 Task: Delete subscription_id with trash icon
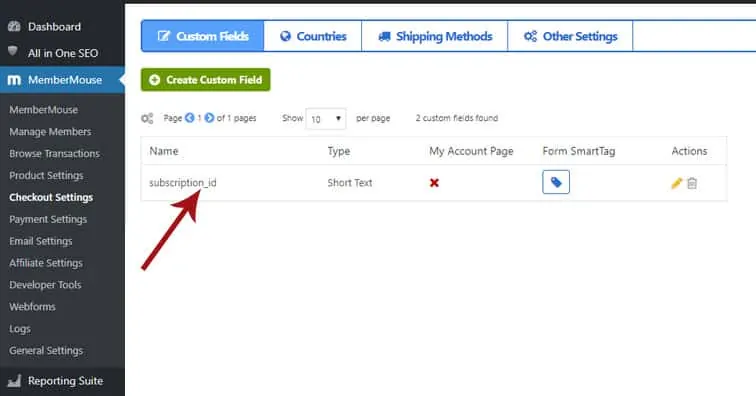tap(692, 183)
